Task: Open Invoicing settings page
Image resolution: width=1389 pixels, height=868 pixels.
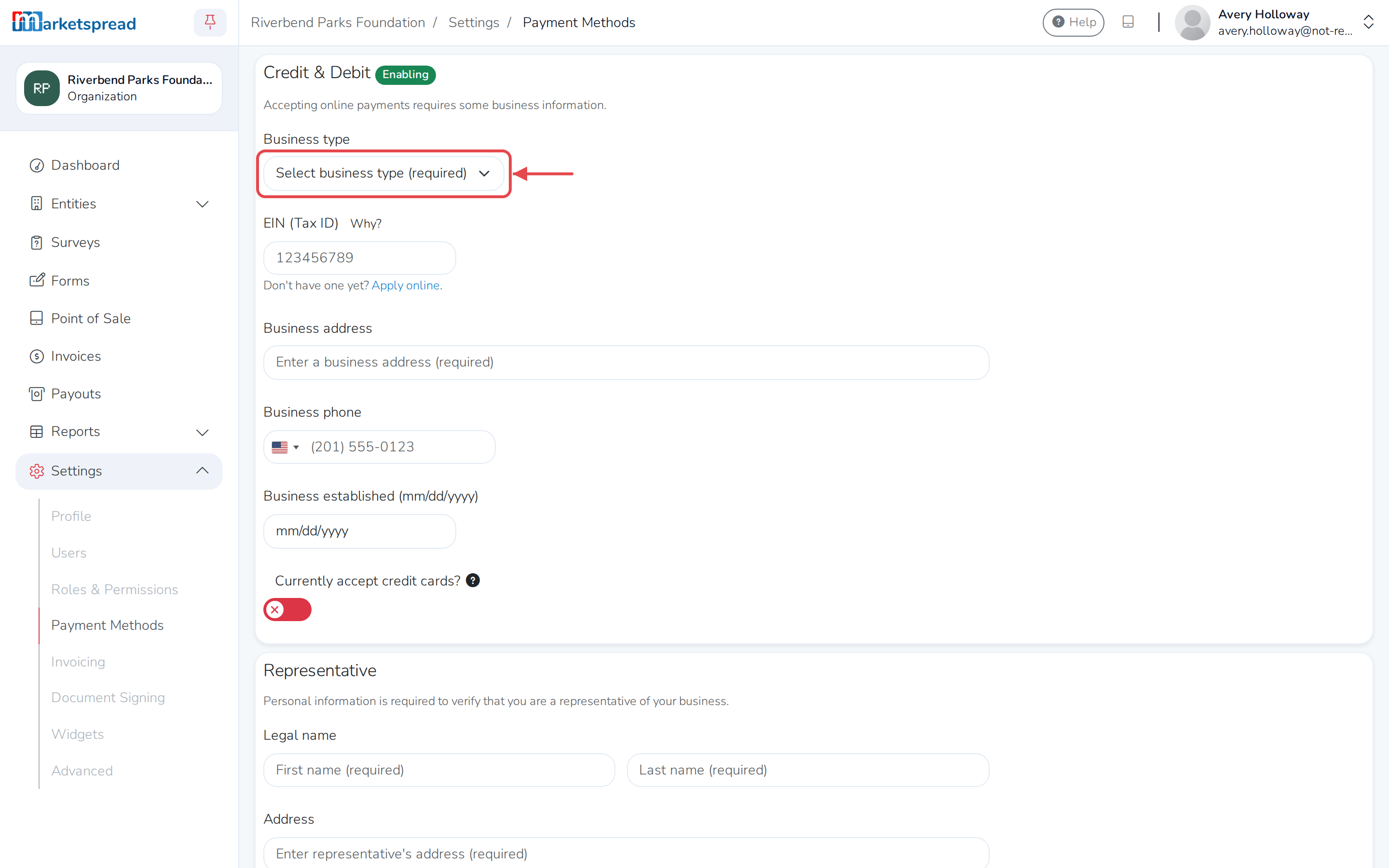Action: pos(78,662)
